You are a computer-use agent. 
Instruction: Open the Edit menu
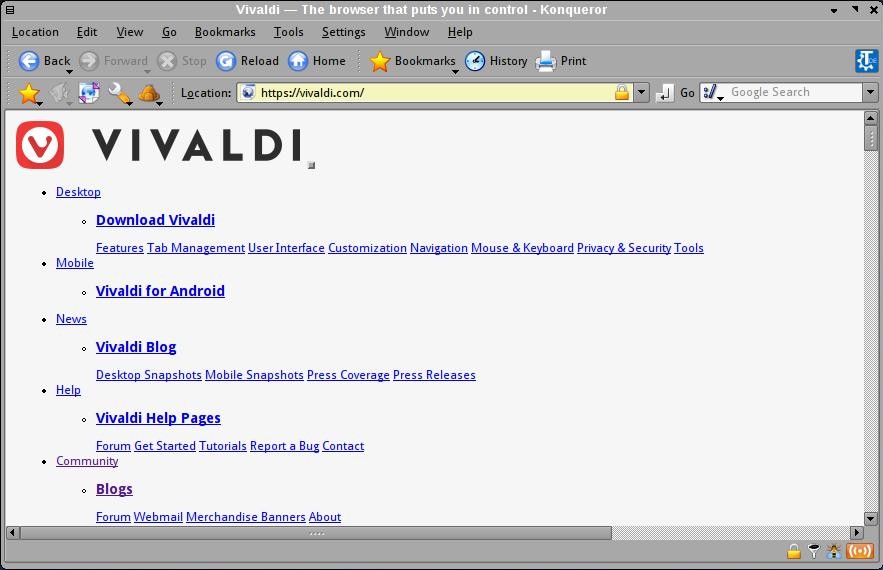87,32
